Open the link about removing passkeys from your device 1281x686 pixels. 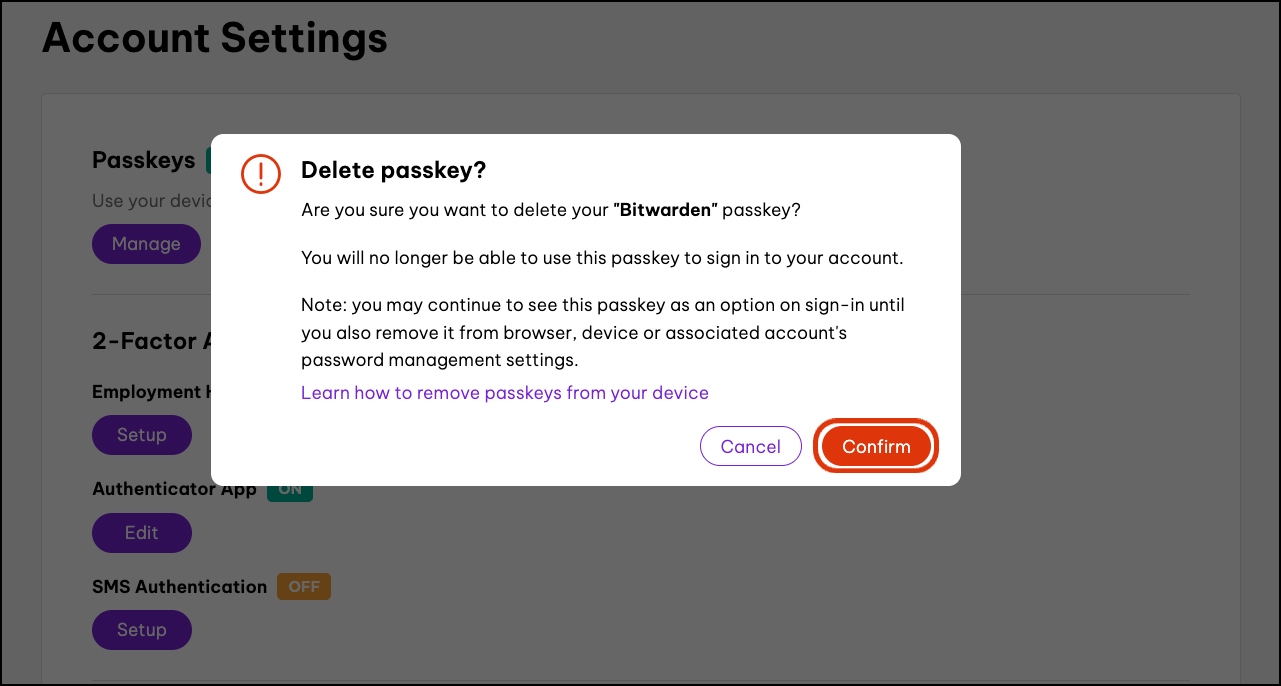(504, 393)
